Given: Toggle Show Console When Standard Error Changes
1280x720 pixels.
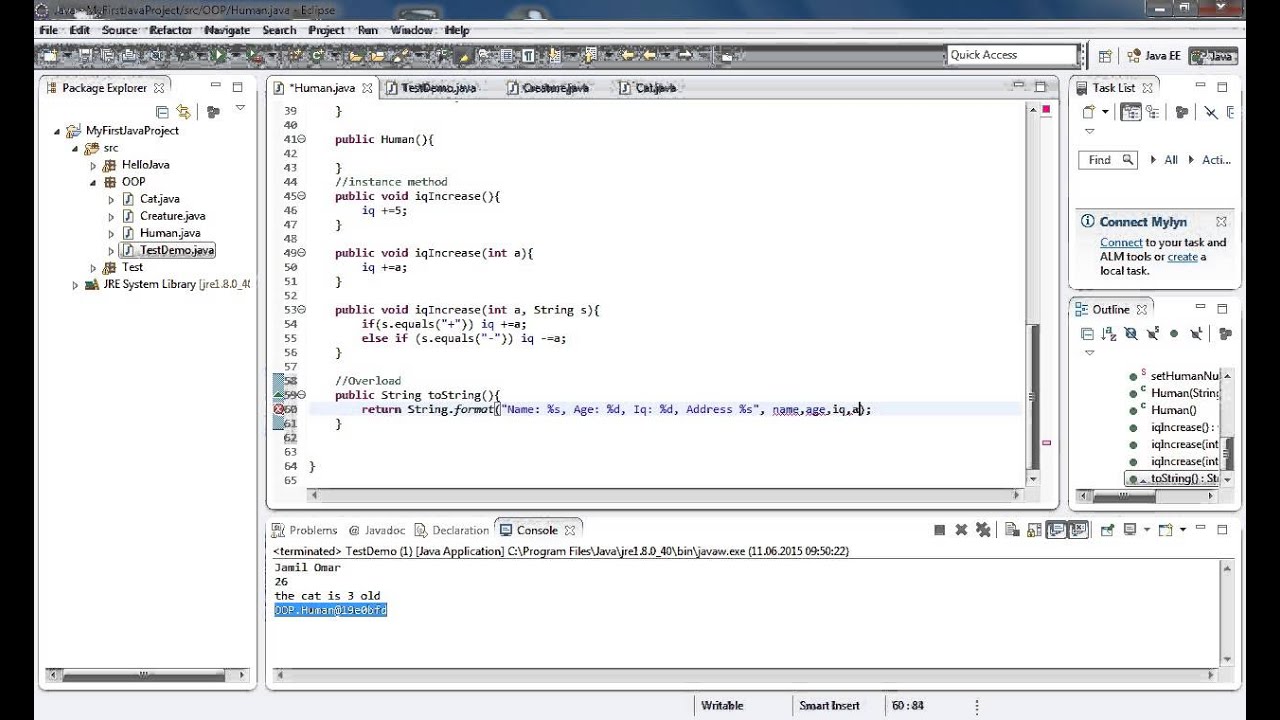Looking at the screenshot, I should 1079,530.
